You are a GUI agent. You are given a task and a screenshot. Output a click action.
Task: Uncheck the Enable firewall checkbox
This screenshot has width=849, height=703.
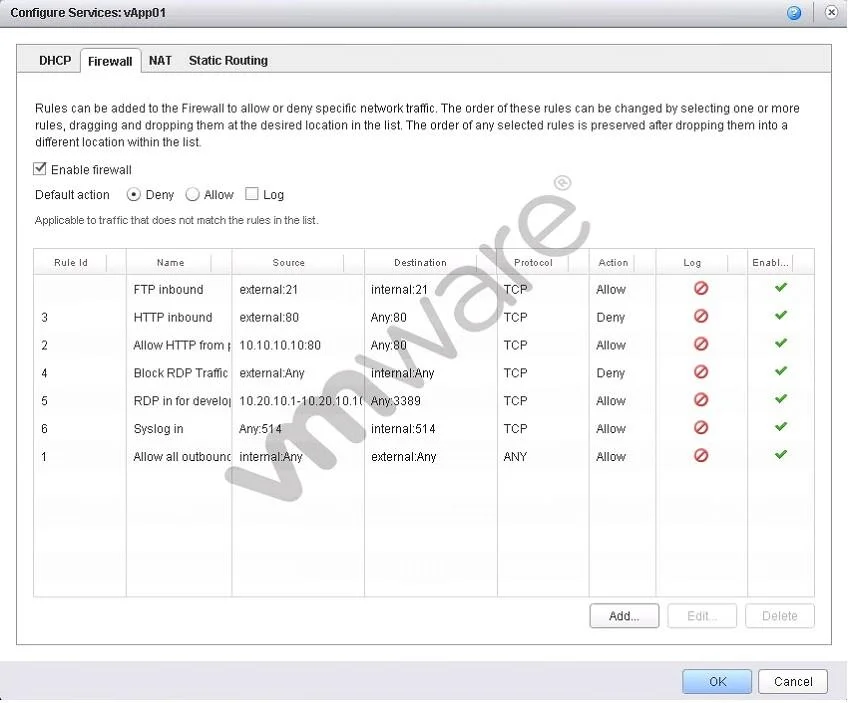(40, 168)
